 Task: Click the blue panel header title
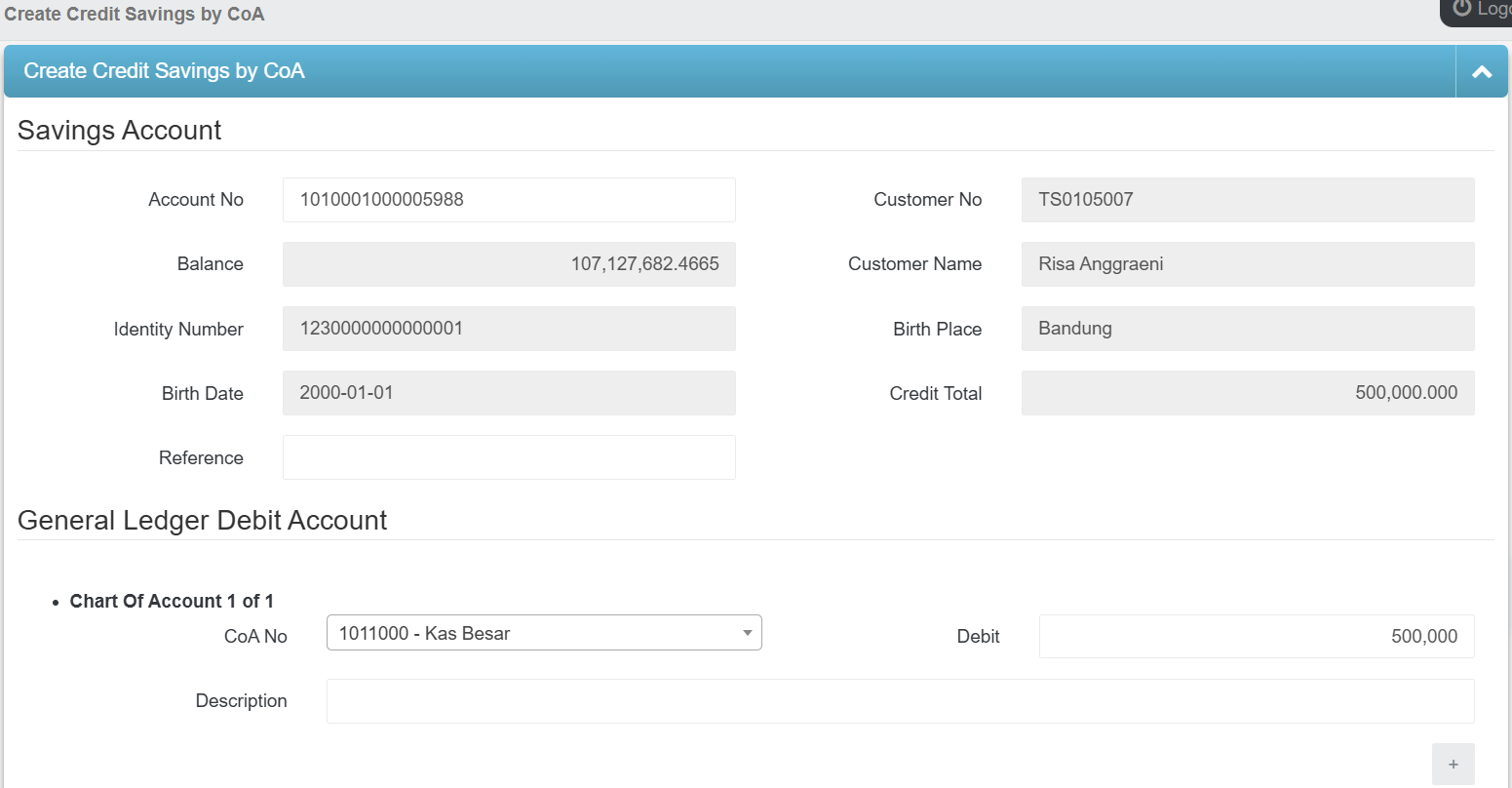point(164,71)
